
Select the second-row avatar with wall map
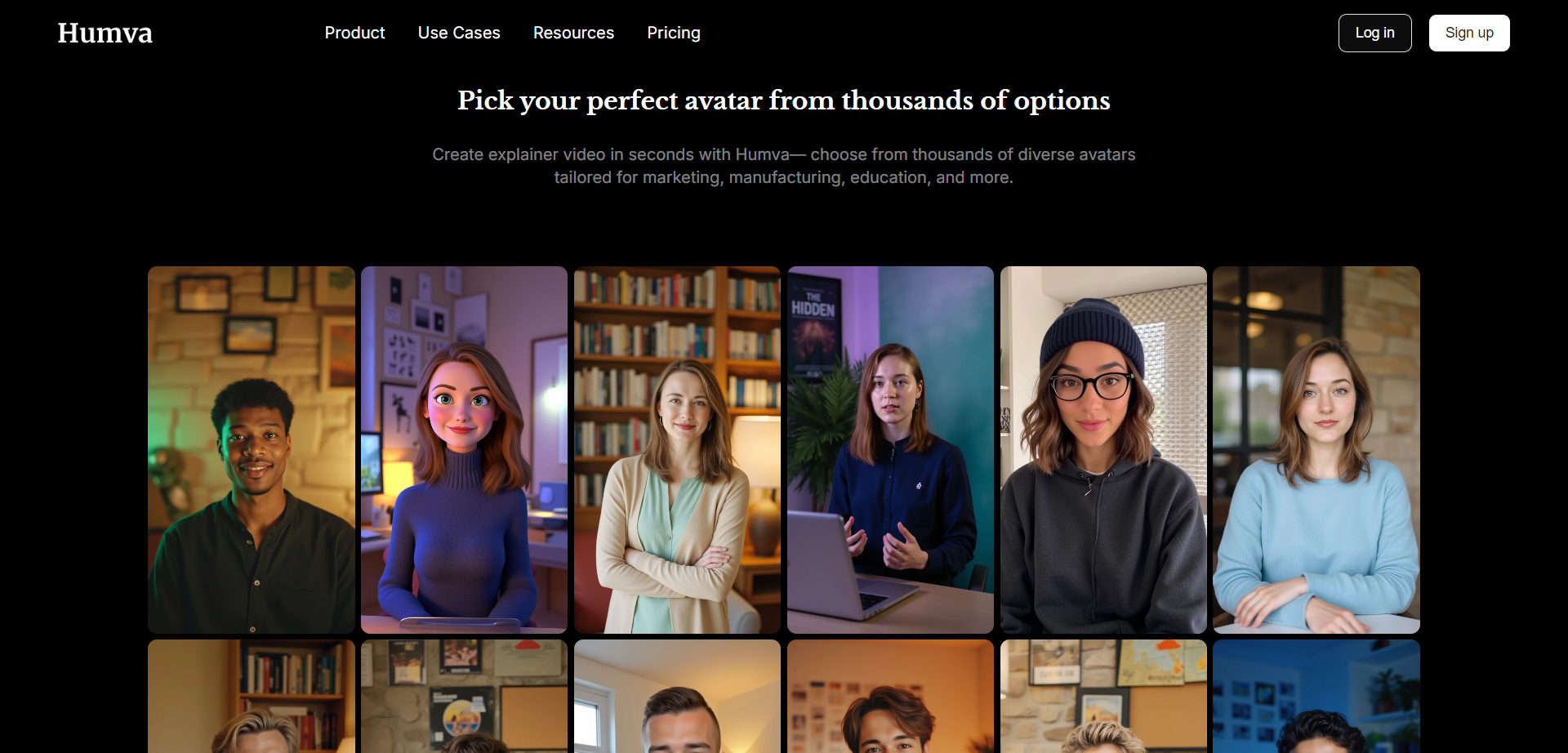[1103, 696]
